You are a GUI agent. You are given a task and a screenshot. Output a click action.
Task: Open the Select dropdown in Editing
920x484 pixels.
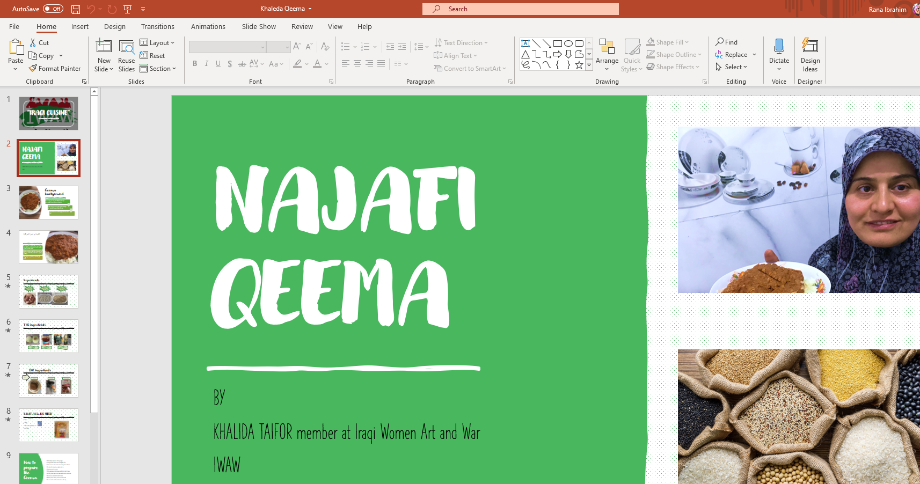(x=731, y=67)
